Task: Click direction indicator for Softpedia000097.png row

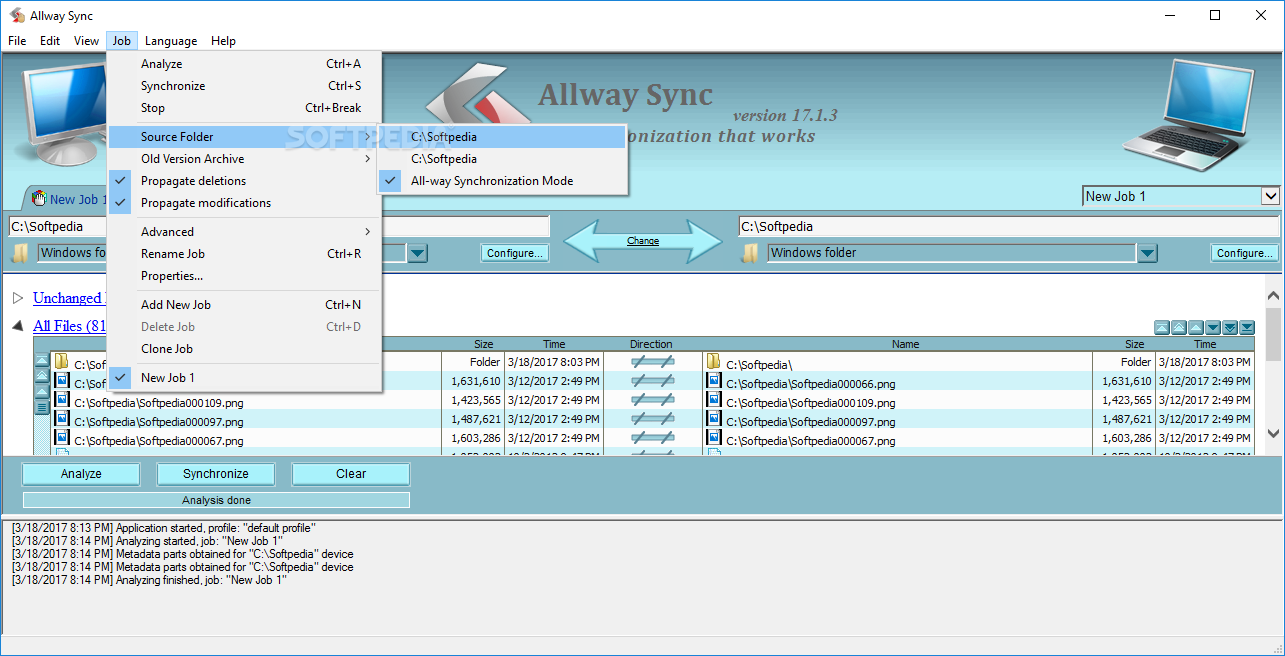Action: point(652,419)
